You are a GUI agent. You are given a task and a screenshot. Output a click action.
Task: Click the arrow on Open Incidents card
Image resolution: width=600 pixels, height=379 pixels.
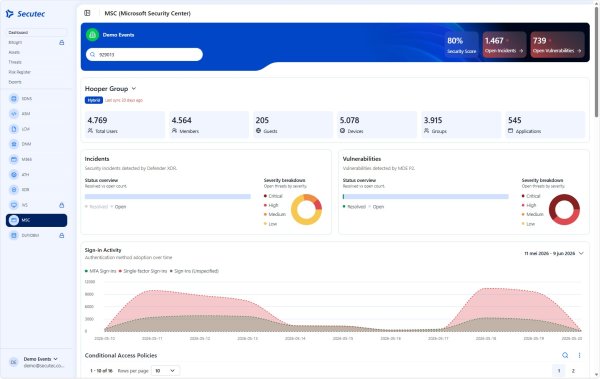(521, 51)
